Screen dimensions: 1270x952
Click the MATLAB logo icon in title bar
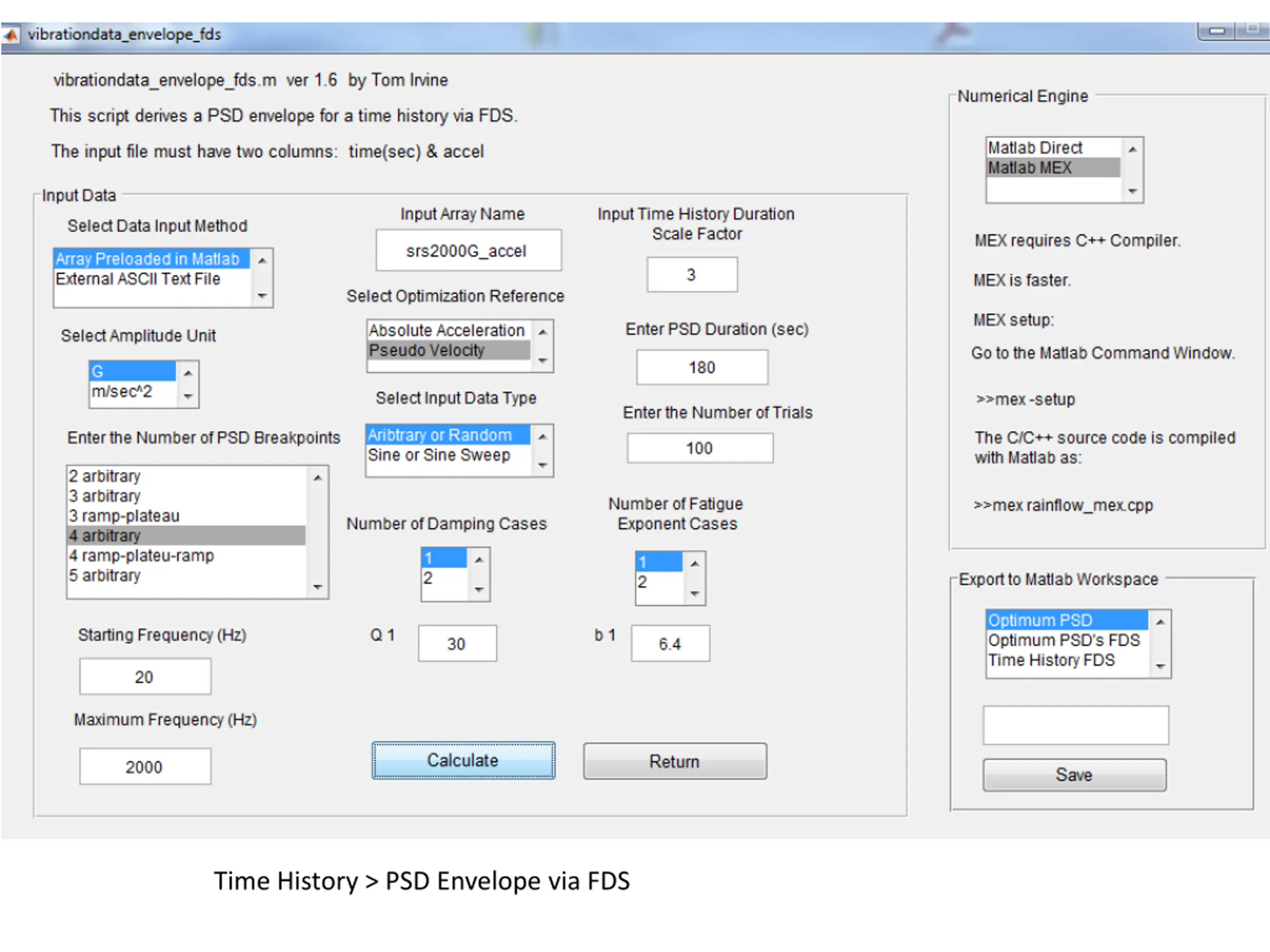click(11, 35)
